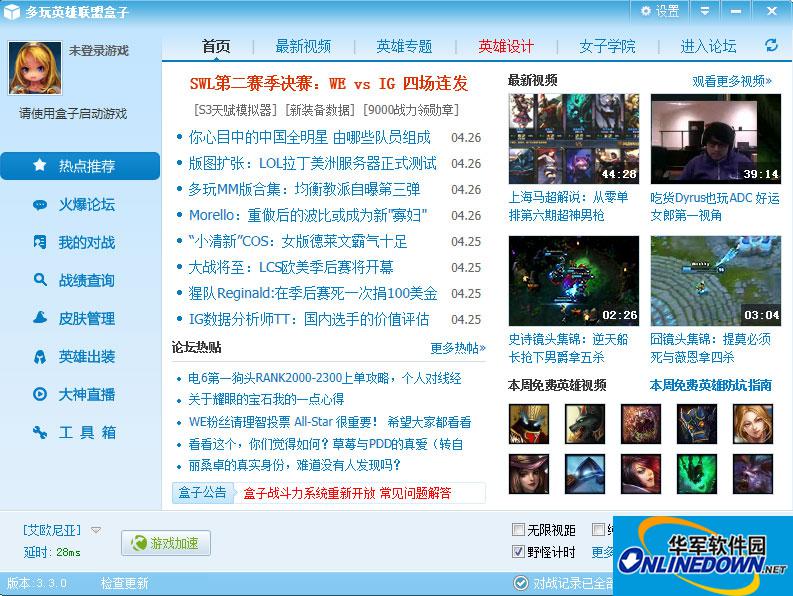Click the red-haired hero icon, bottom row
The width and height of the screenshot is (793, 596).
tap(641, 474)
